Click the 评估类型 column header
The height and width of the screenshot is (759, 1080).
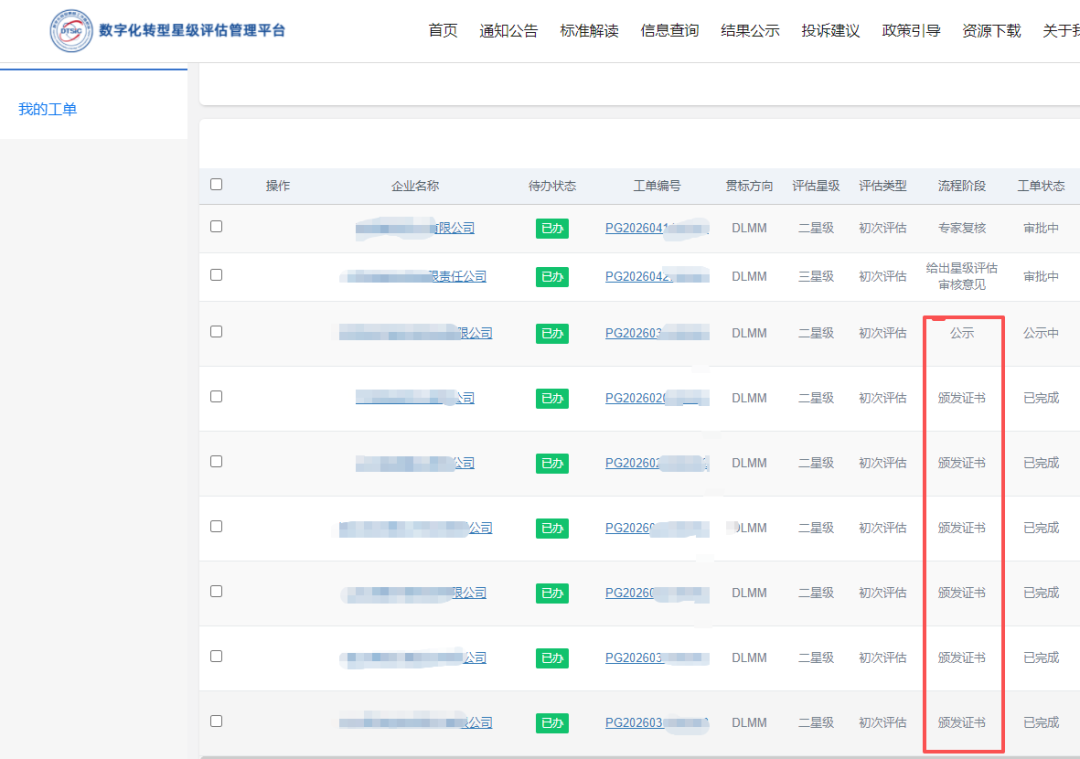pos(882,185)
